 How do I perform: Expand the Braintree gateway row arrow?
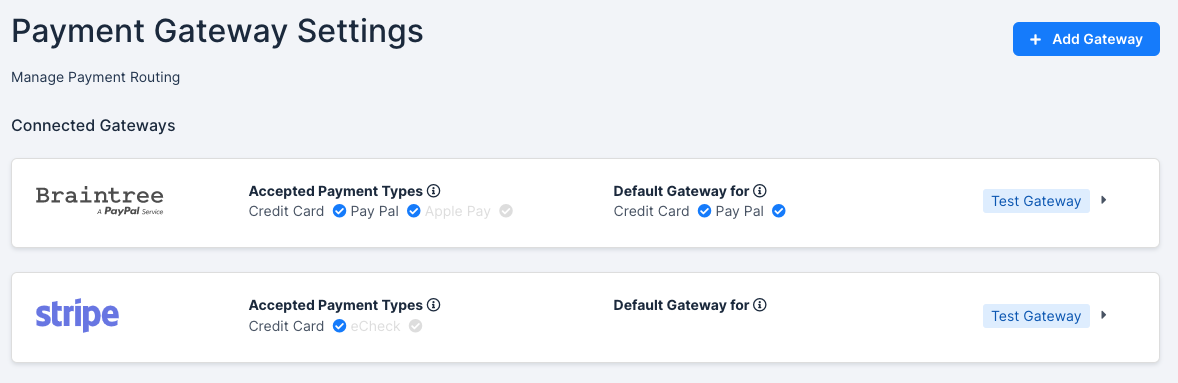(1104, 201)
